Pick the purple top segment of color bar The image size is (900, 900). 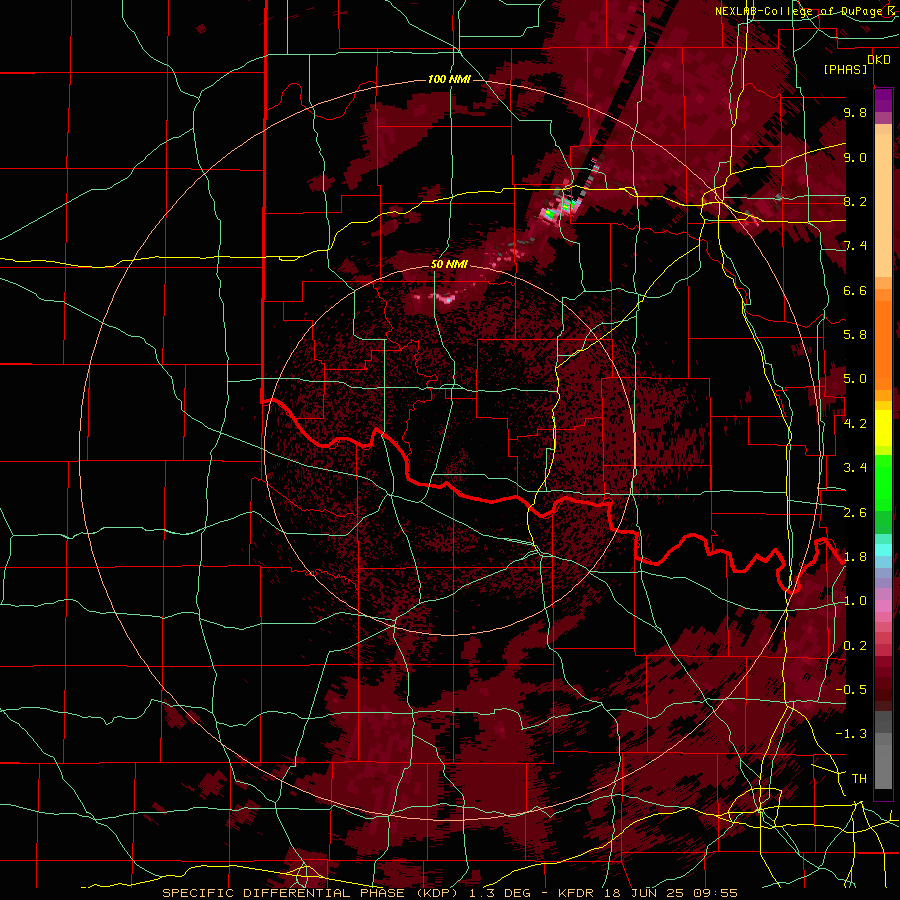[883, 100]
